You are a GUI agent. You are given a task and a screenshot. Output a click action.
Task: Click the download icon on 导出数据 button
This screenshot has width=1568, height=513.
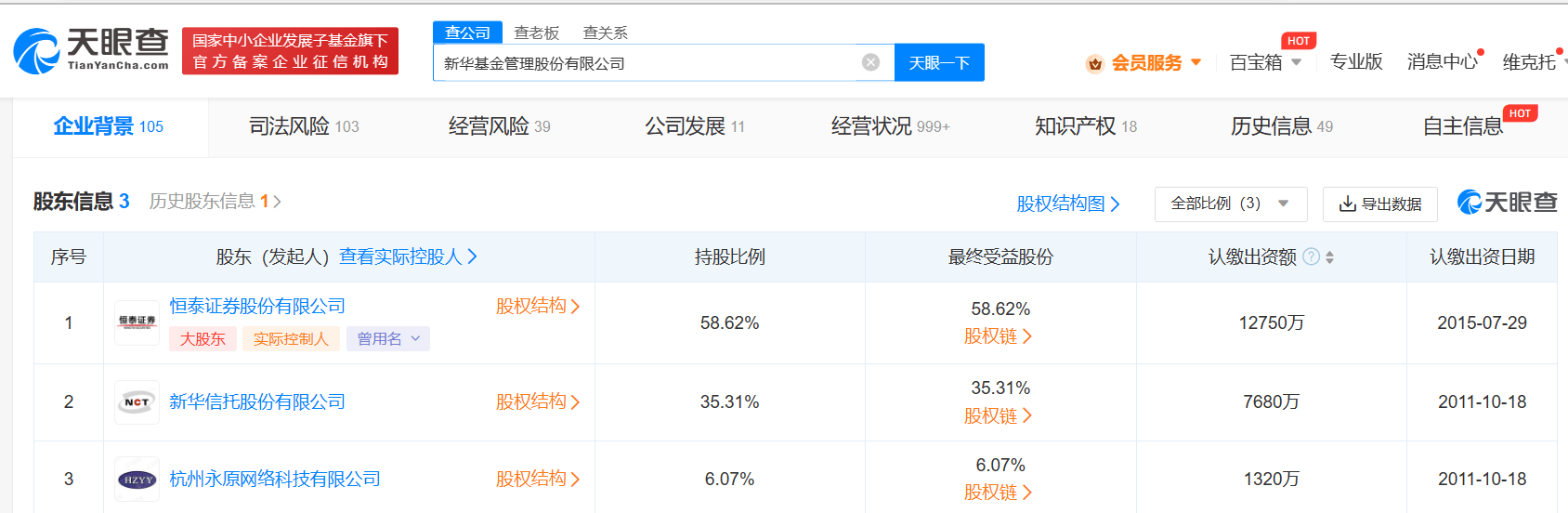[x=1347, y=204]
